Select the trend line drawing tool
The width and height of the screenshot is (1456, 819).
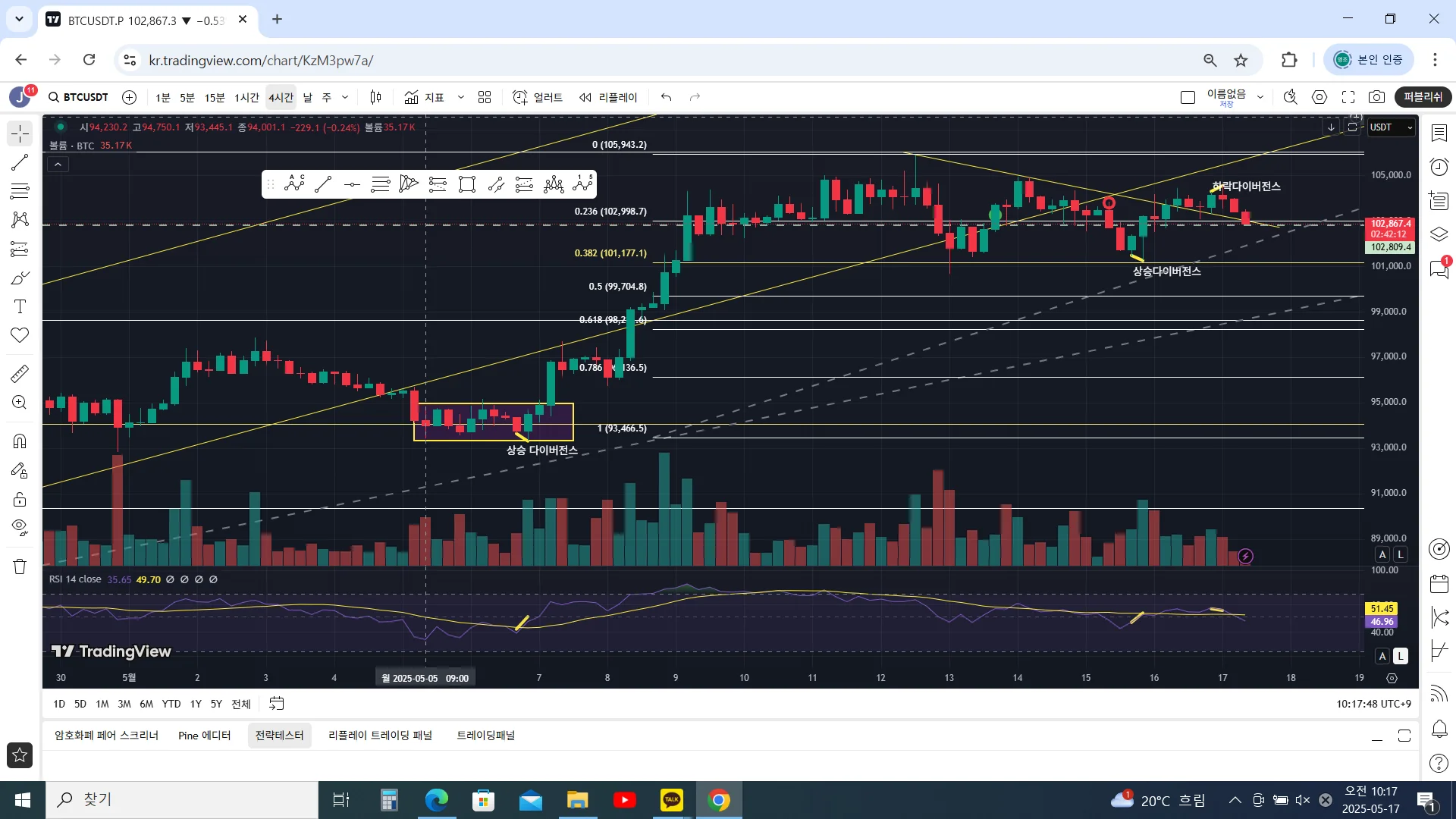click(x=20, y=162)
